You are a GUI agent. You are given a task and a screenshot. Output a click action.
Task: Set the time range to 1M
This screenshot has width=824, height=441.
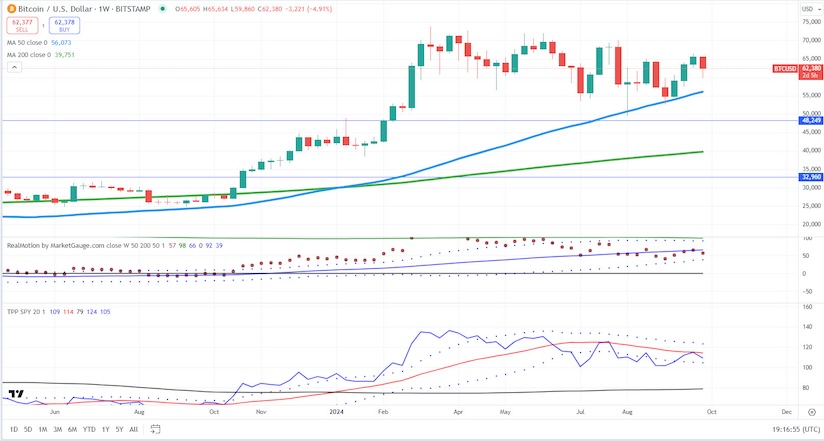[x=43, y=429]
